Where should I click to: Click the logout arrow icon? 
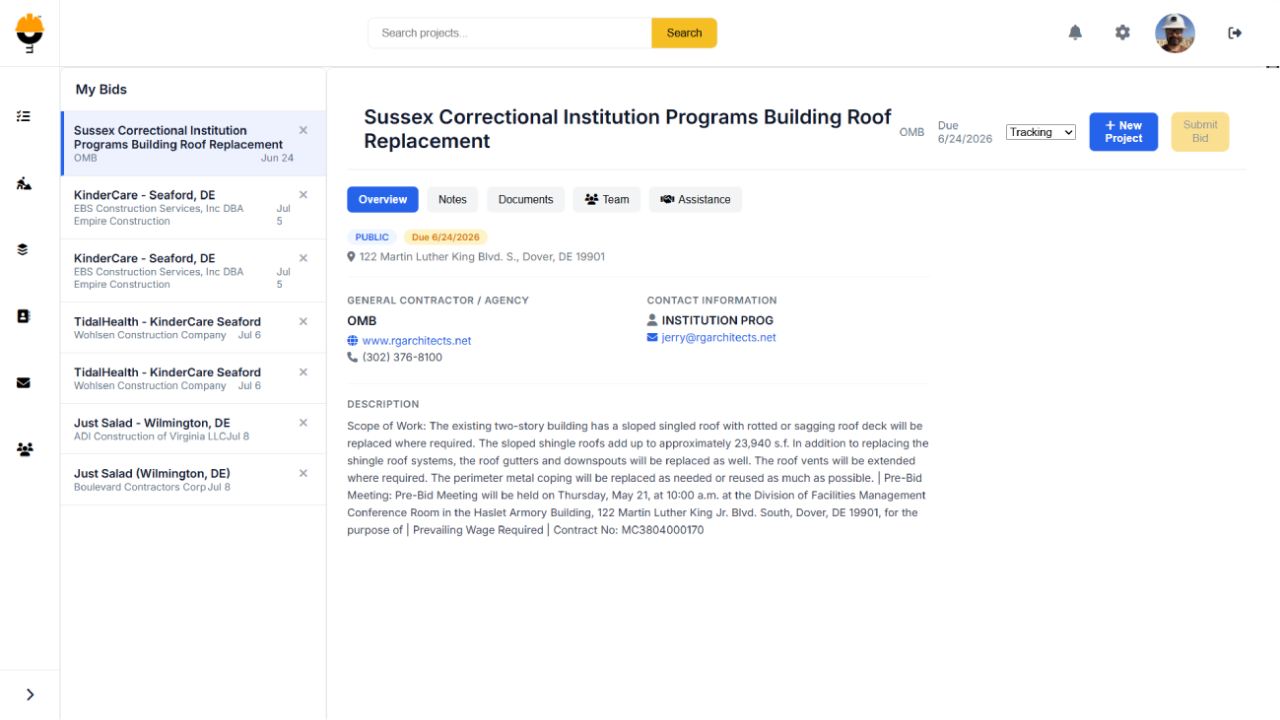coord(1235,33)
